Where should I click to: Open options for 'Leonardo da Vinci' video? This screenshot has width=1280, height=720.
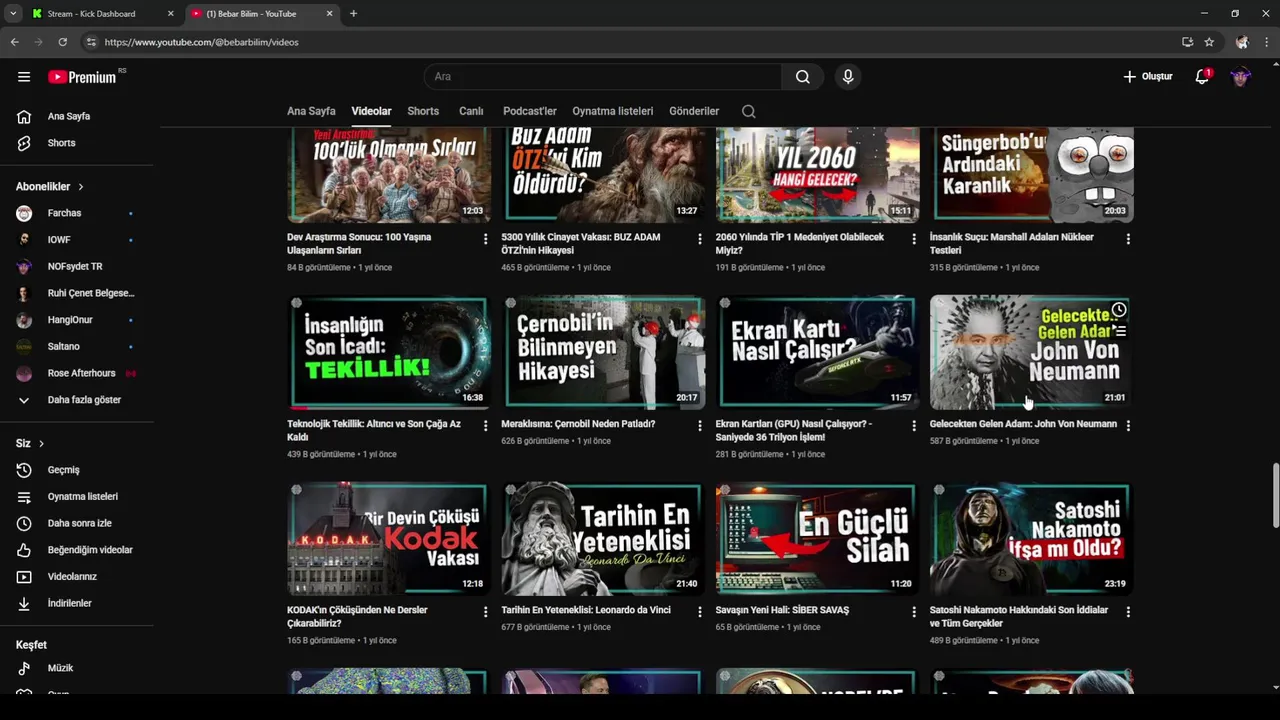coord(700,612)
